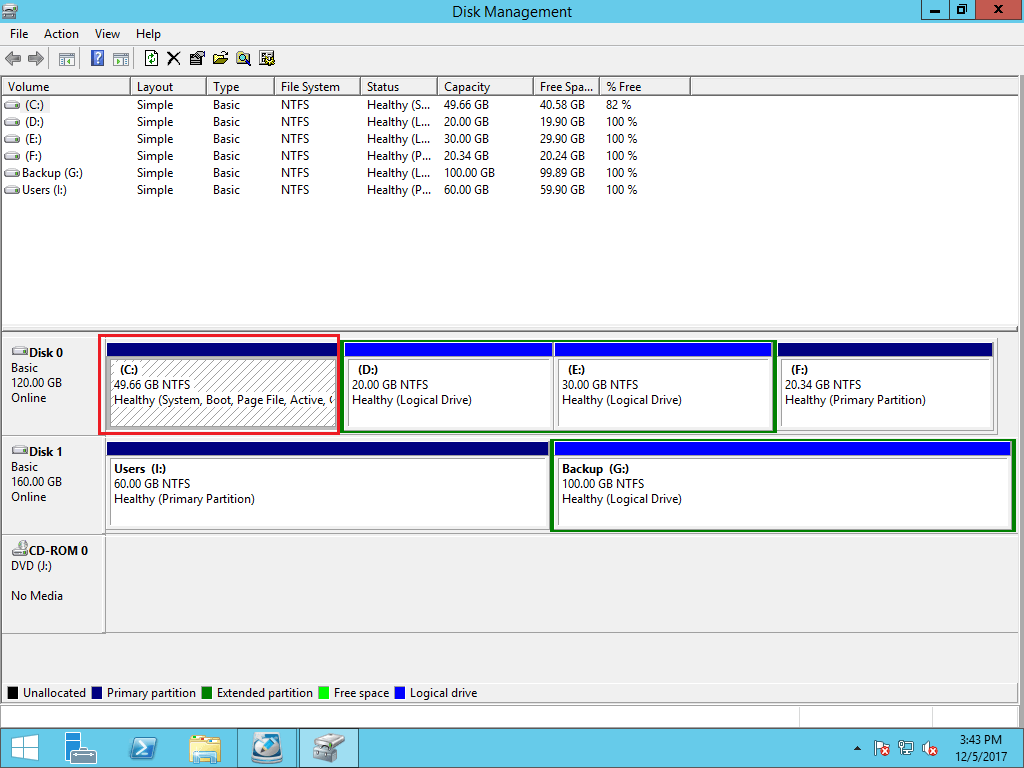Screen dimensions: 1024x768
Task: Open Server Manager from the taskbar
Action: click(x=81, y=748)
